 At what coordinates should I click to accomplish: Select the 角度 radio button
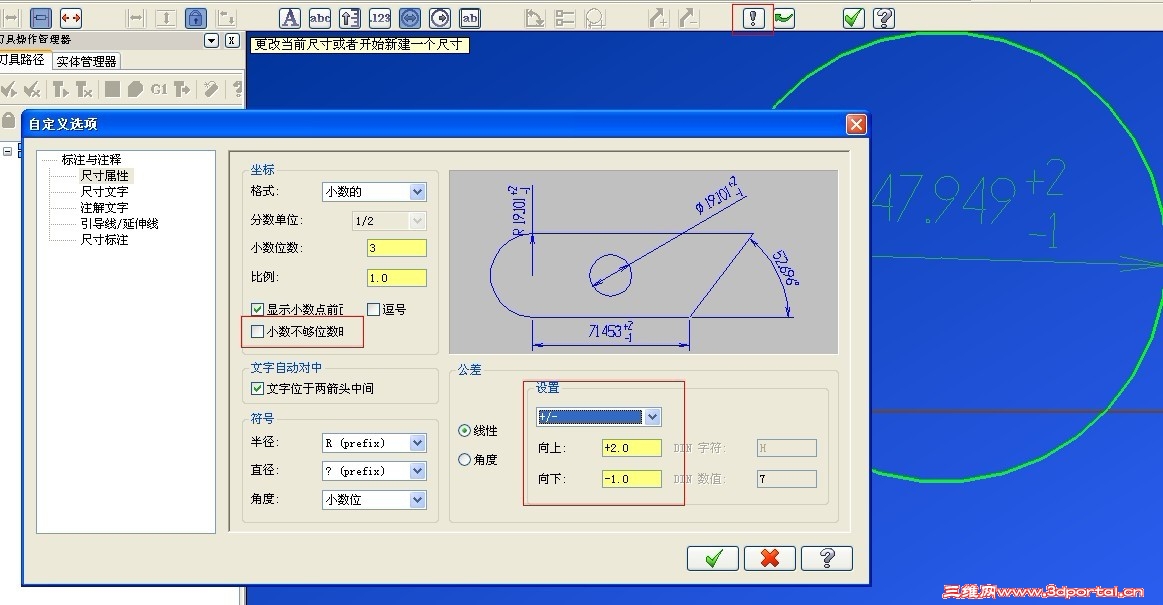click(464, 460)
